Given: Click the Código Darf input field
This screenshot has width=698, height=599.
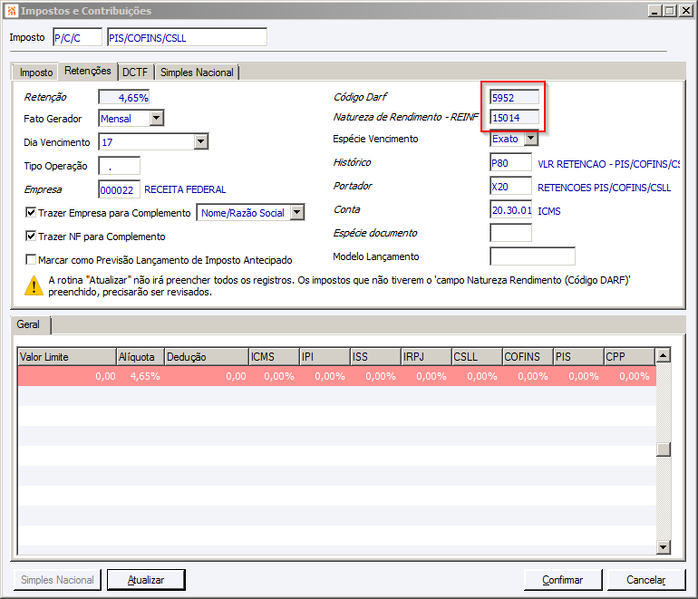Looking at the screenshot, I should click(514, 97).
